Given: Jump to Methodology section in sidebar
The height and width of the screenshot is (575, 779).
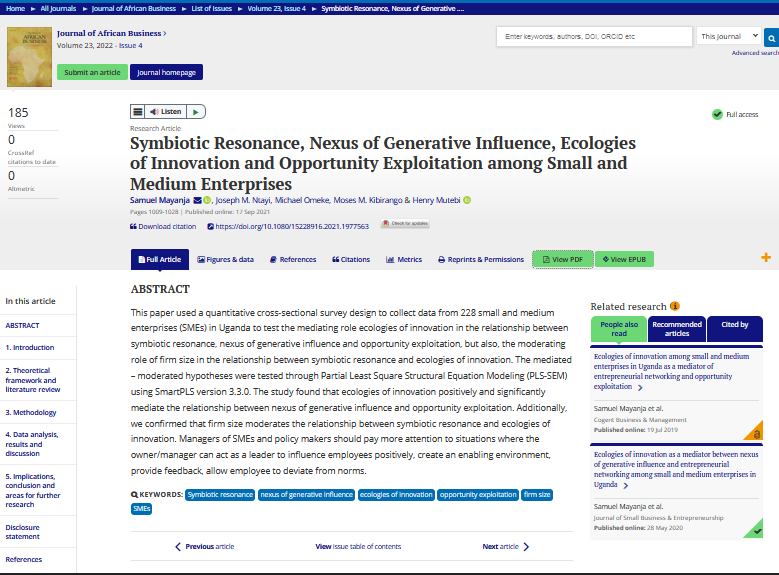Looking at the screenshot, I should (x=31, y=412).
